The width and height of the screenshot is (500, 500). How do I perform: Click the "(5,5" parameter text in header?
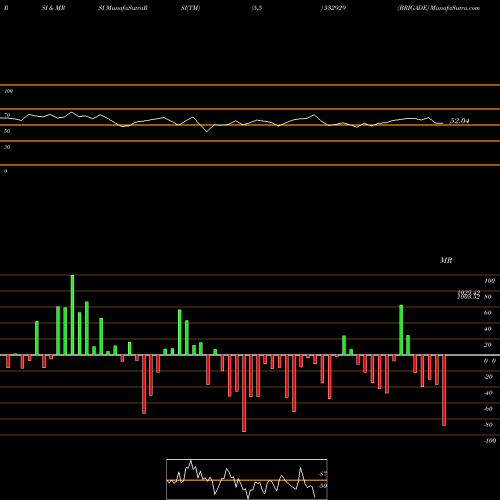click(x=257, y=8)
